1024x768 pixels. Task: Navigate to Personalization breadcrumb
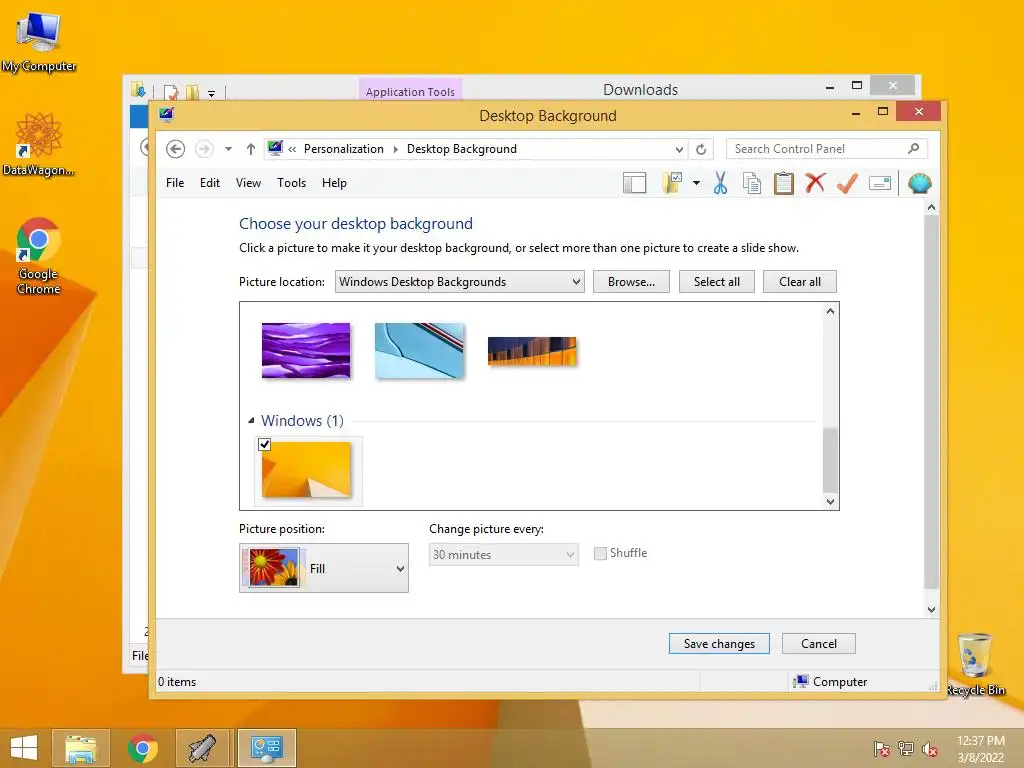(344, 149)
